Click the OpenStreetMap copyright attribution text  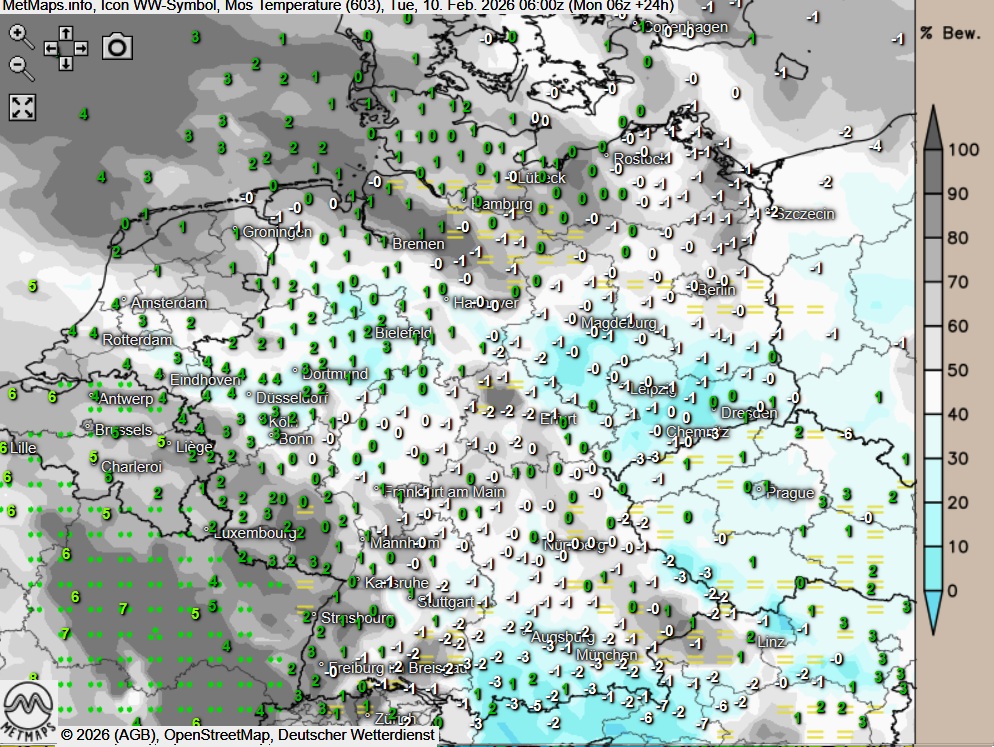pos(247,736)
